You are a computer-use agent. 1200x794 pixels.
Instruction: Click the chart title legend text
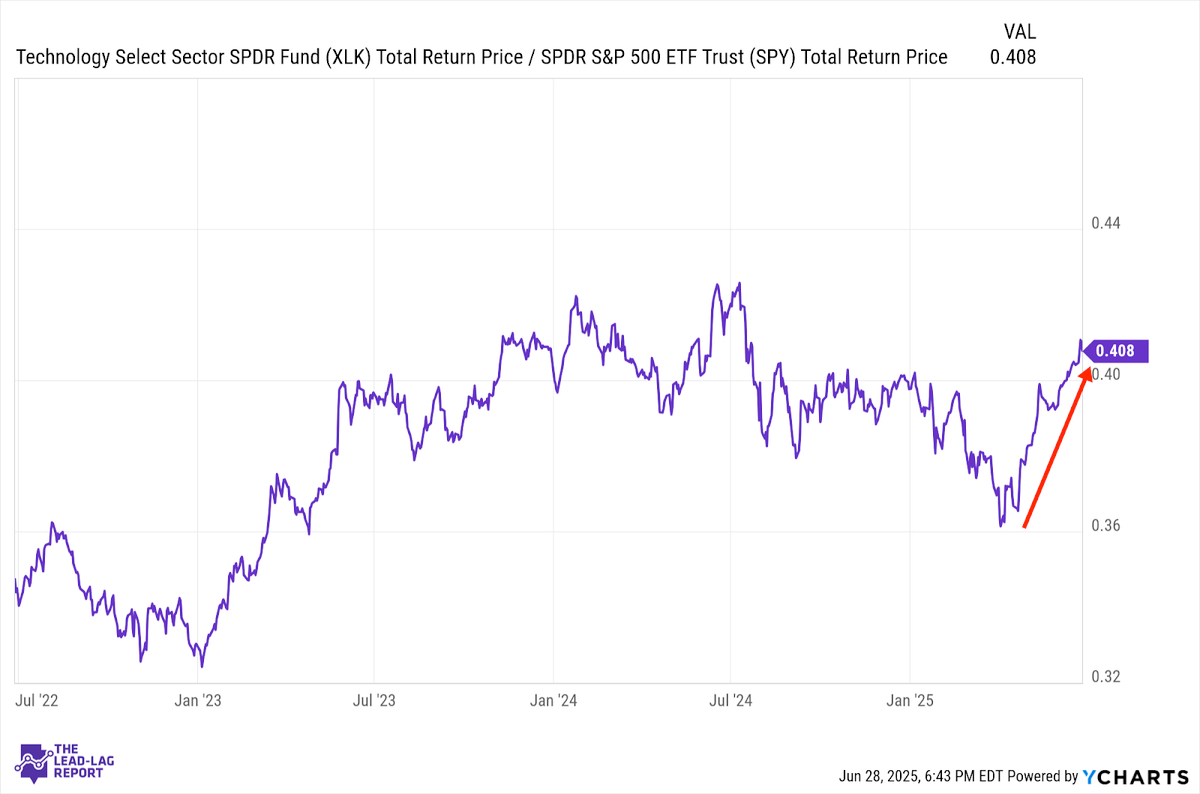coord(482,57)
